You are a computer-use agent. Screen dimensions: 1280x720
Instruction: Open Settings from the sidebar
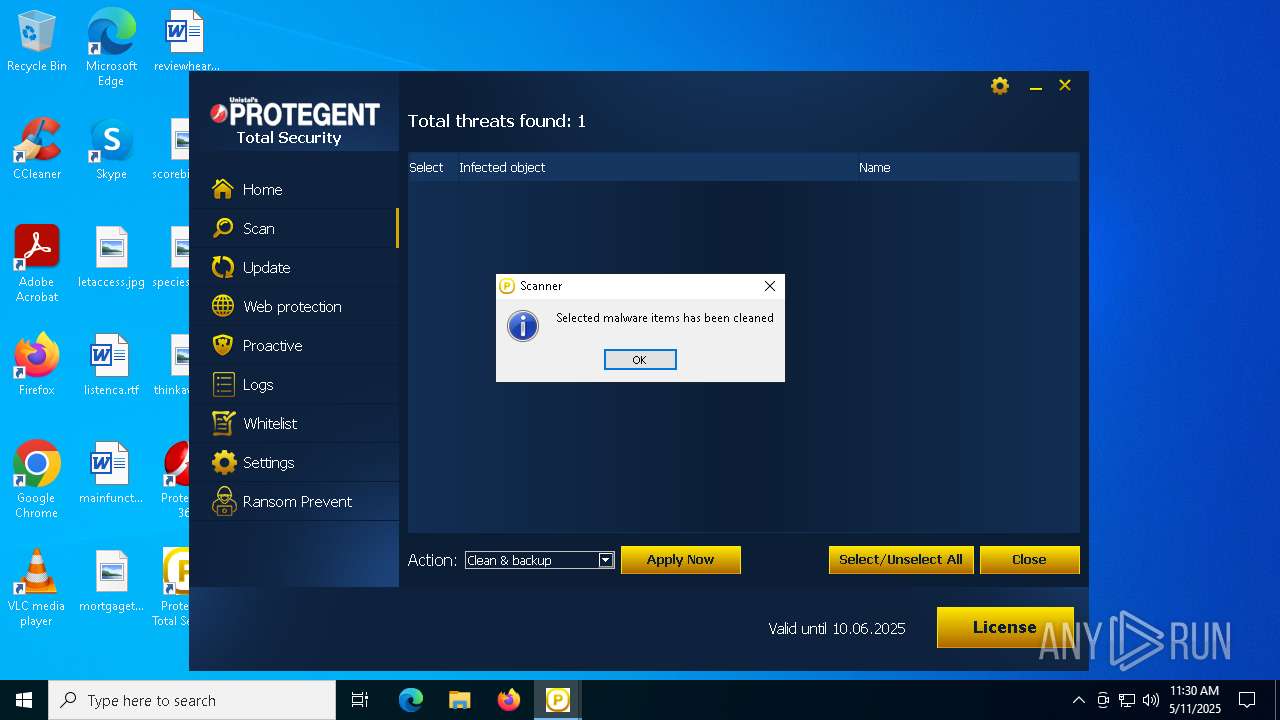coord(294,462)
